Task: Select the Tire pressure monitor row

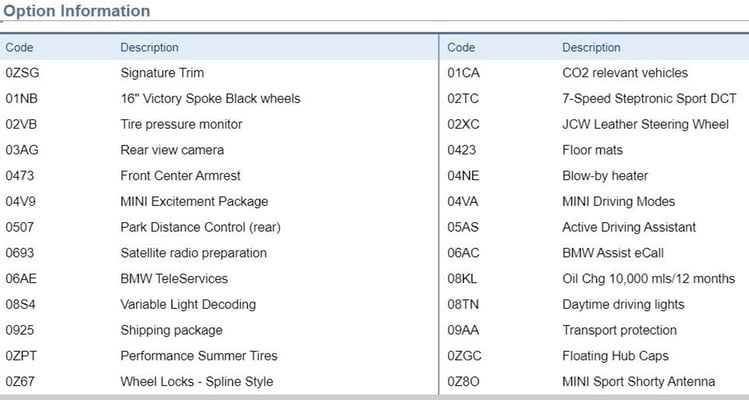Action: pos(181,124)
